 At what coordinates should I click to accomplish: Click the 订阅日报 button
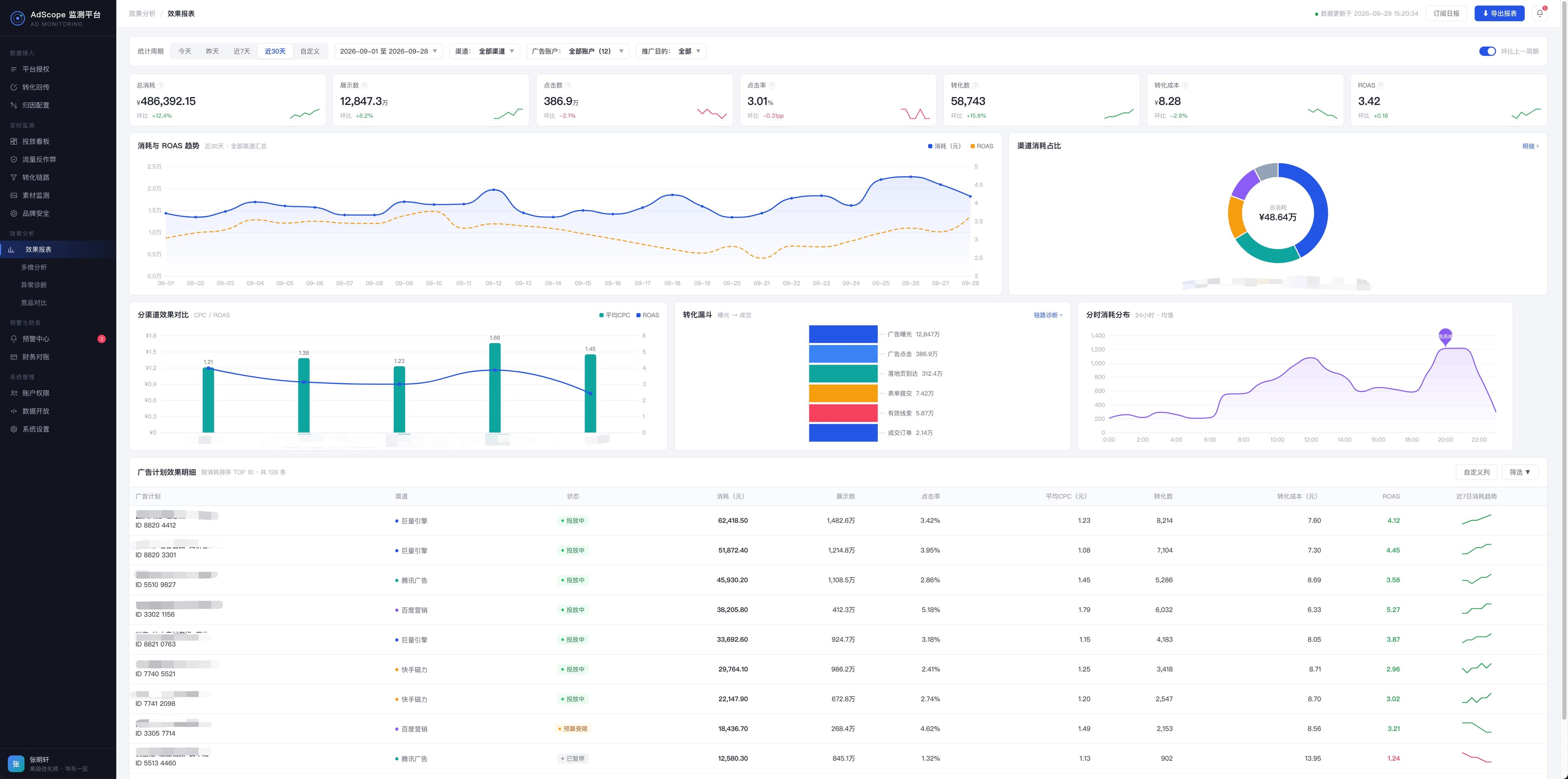click(1446, 13)
